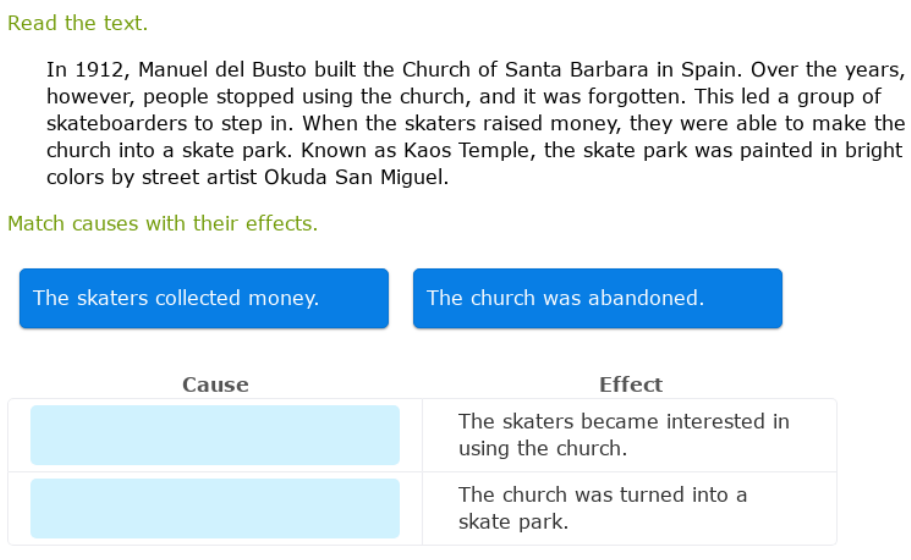
Task: Click effect "The skaters became interested in using the church"
Action: click(623, 435)
